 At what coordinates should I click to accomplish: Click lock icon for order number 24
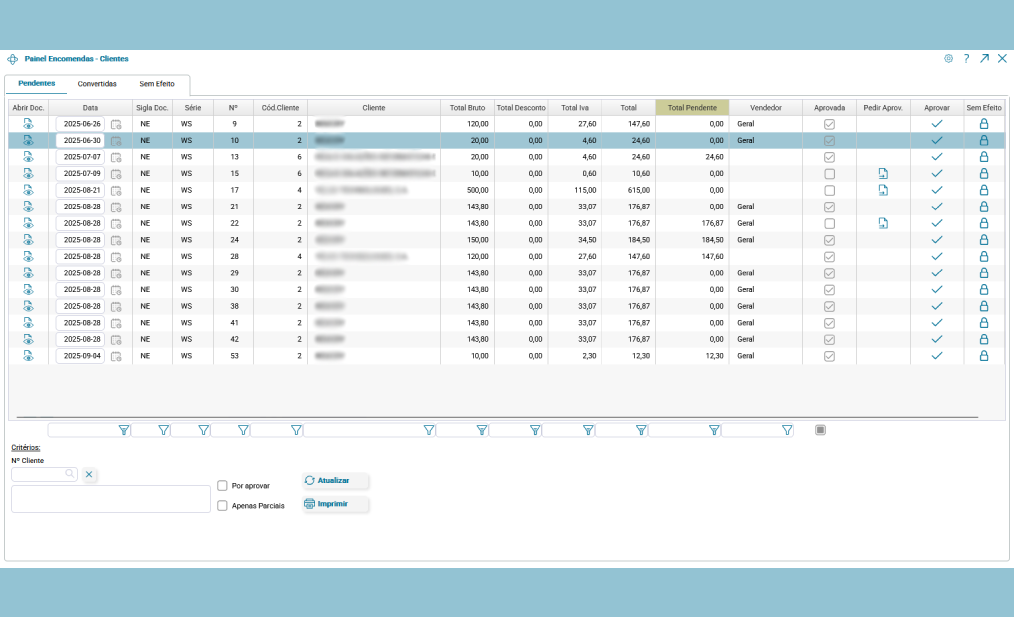(x=983, y=240)
